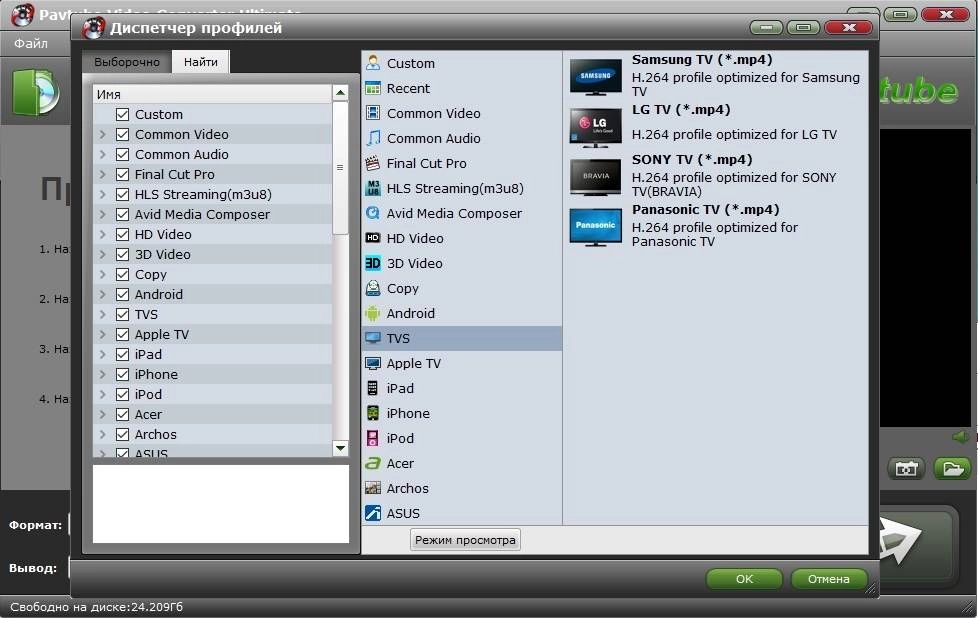Select the LG TV profile thumbnail
This screenshot has width=978, height=618.
pos(596,127)
